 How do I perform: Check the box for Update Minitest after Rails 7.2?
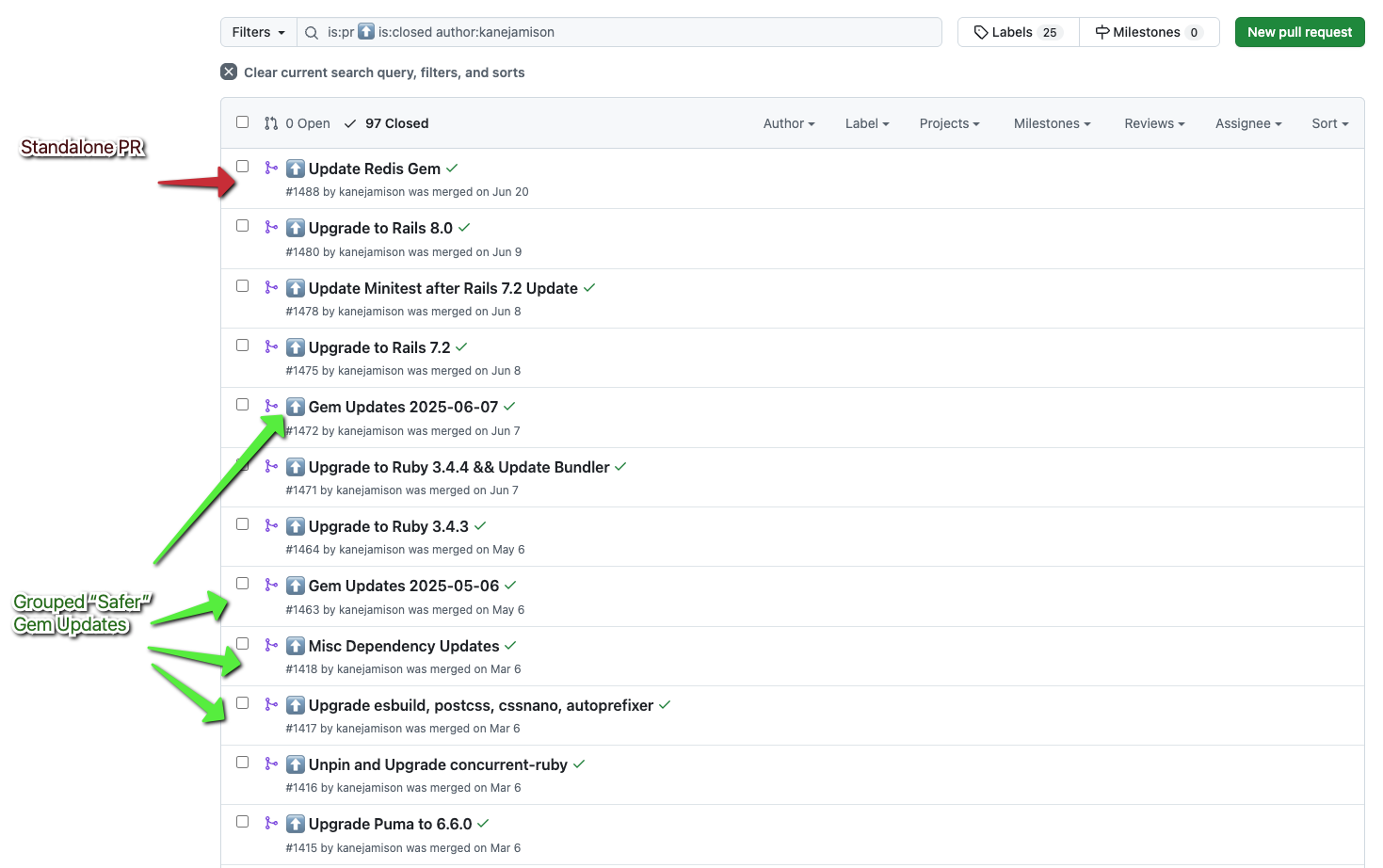click(242, 286)
